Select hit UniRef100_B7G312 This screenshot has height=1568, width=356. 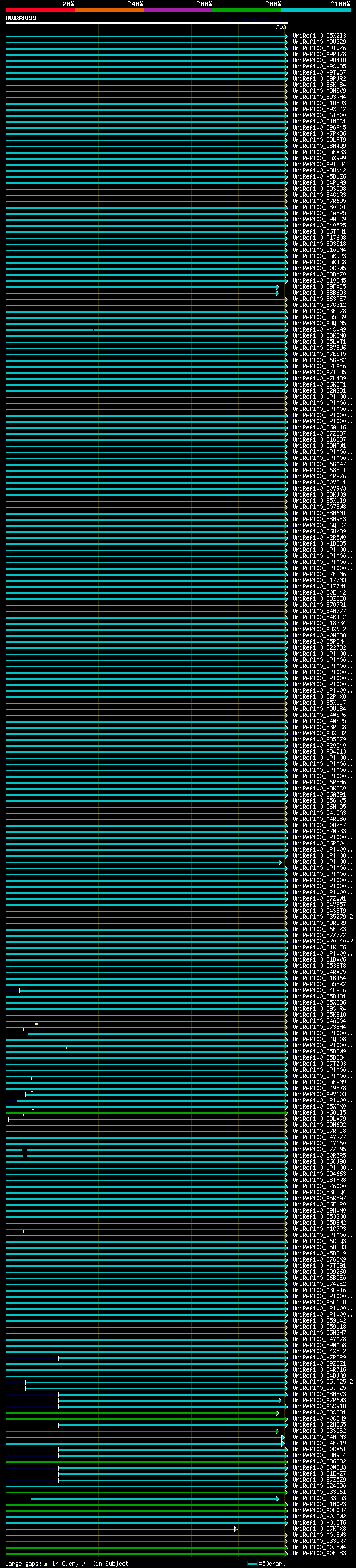[x=319, y=305]
